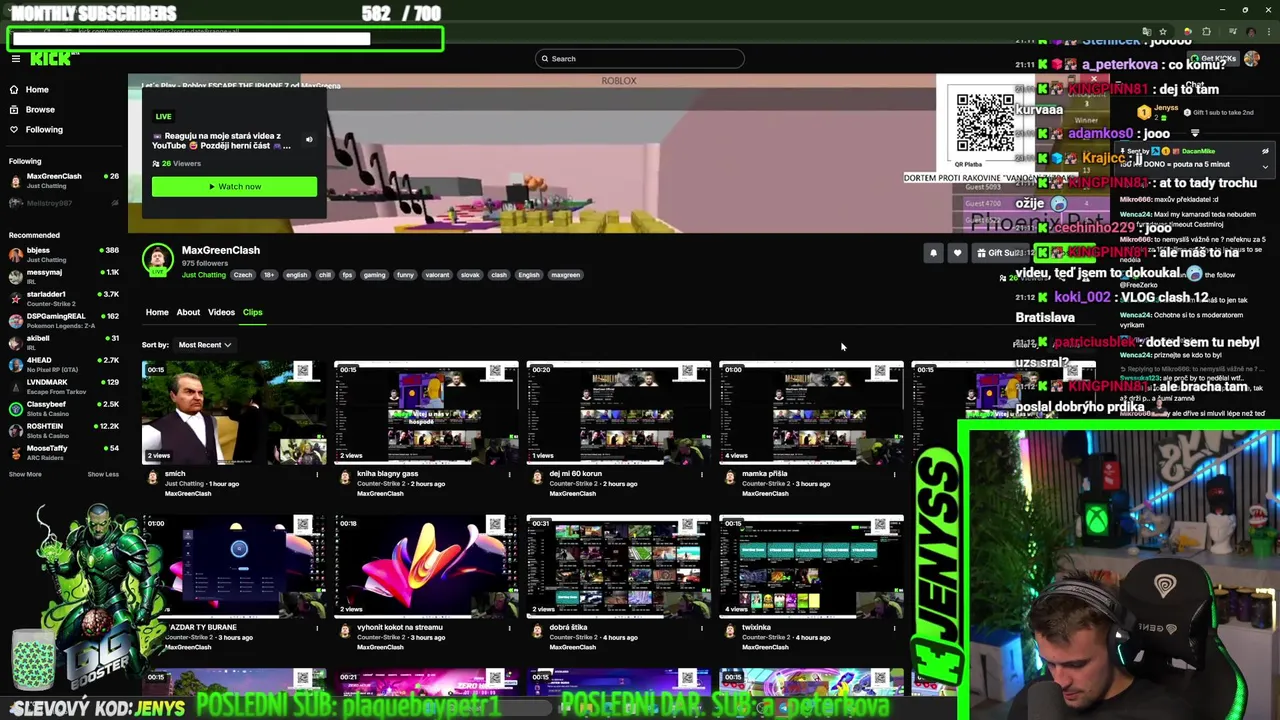
Task: Open recommended channel DSPGamingREAL
Action: 63,320
